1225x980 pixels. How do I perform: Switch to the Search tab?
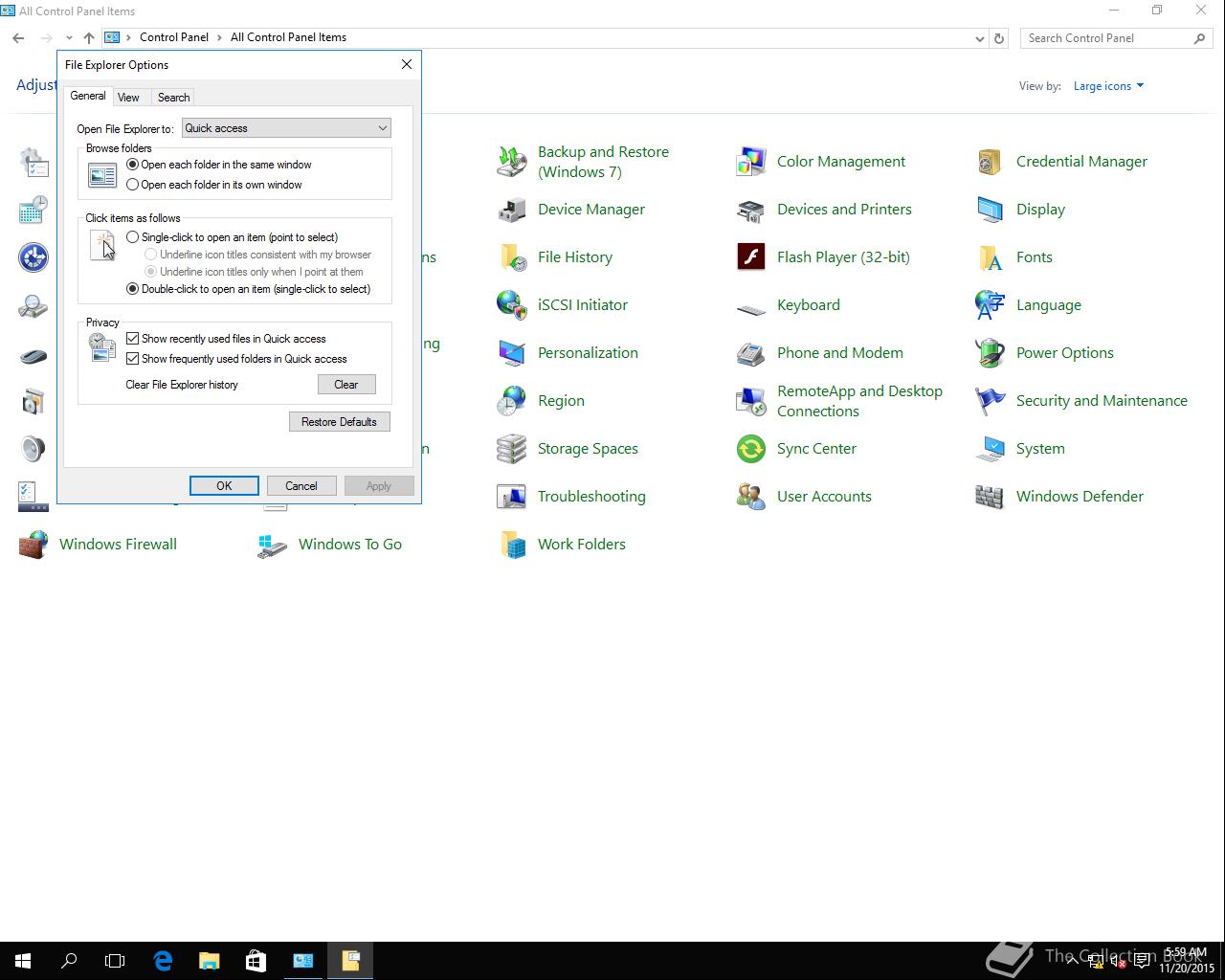(173, 98)
